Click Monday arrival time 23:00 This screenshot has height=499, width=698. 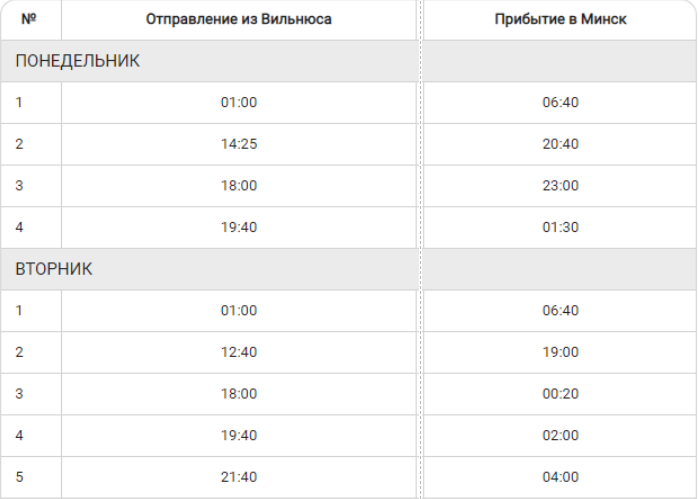tap(560, 186)
